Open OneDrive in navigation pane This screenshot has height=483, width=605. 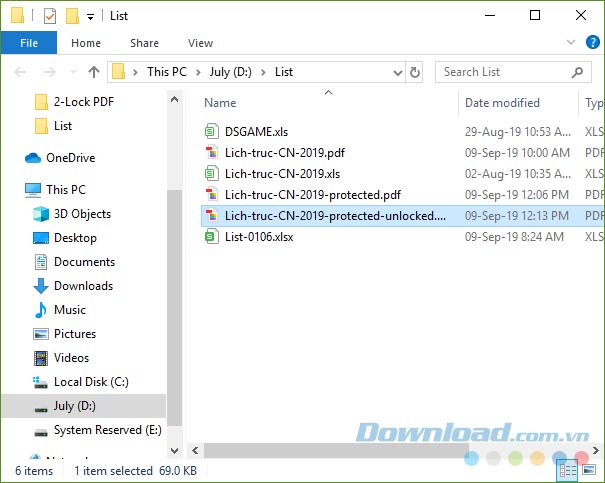point(60,158)
